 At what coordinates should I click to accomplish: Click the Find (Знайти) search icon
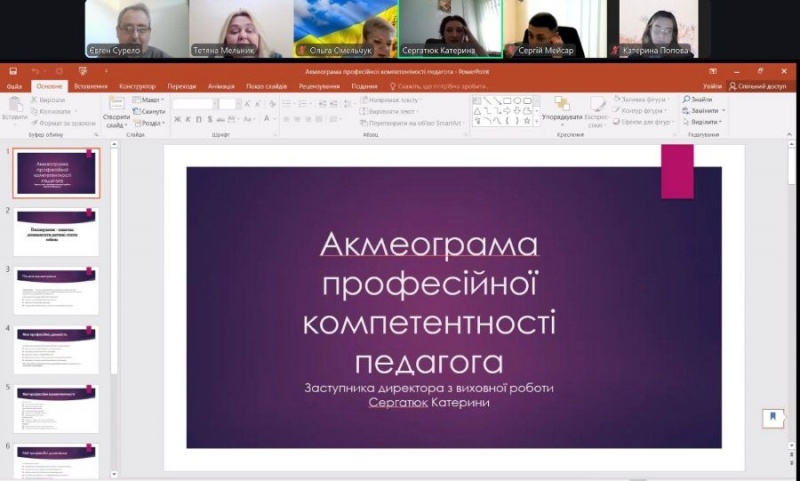[688, 100]
